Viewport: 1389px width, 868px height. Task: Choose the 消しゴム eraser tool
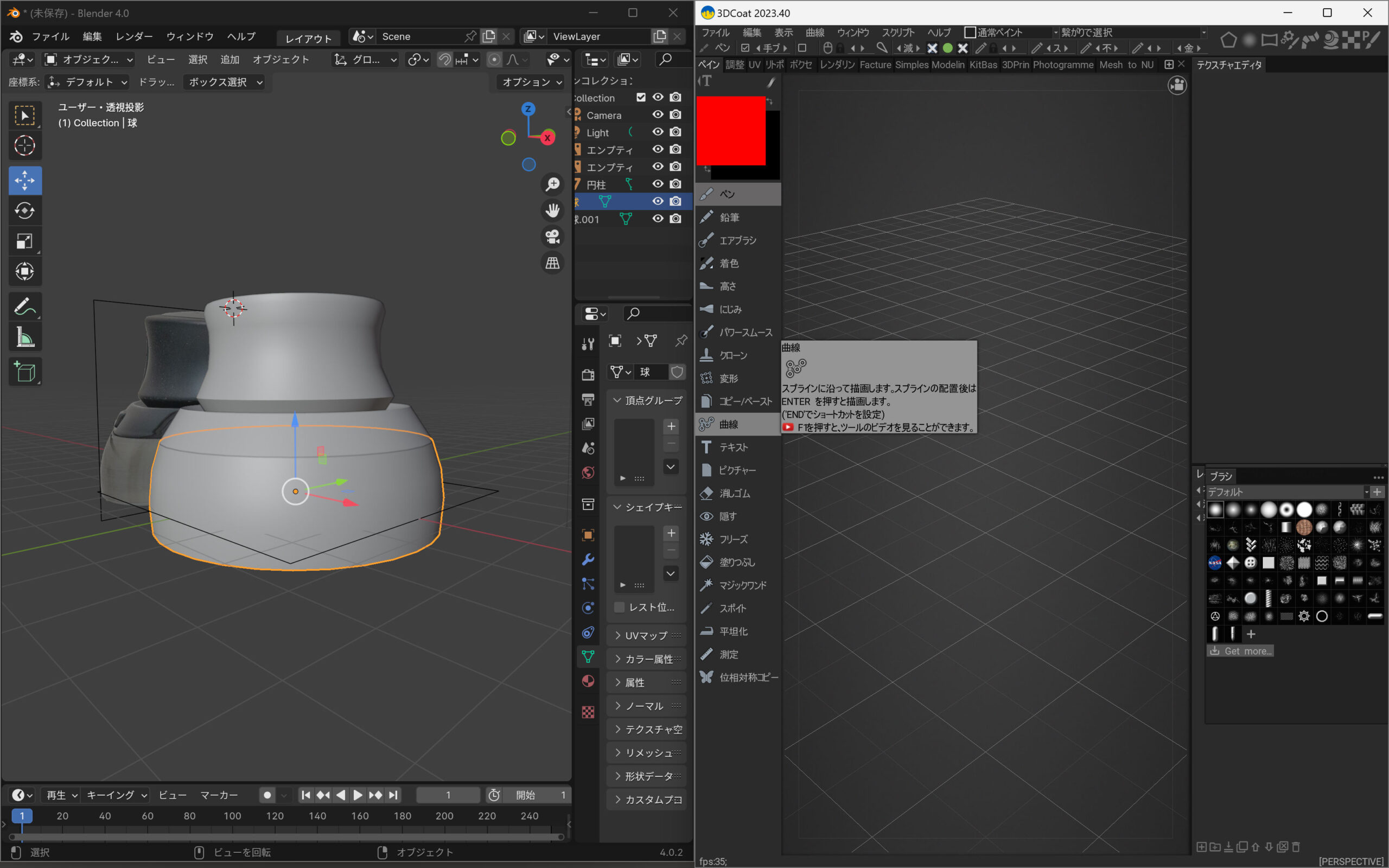click(x=734, y=493)
